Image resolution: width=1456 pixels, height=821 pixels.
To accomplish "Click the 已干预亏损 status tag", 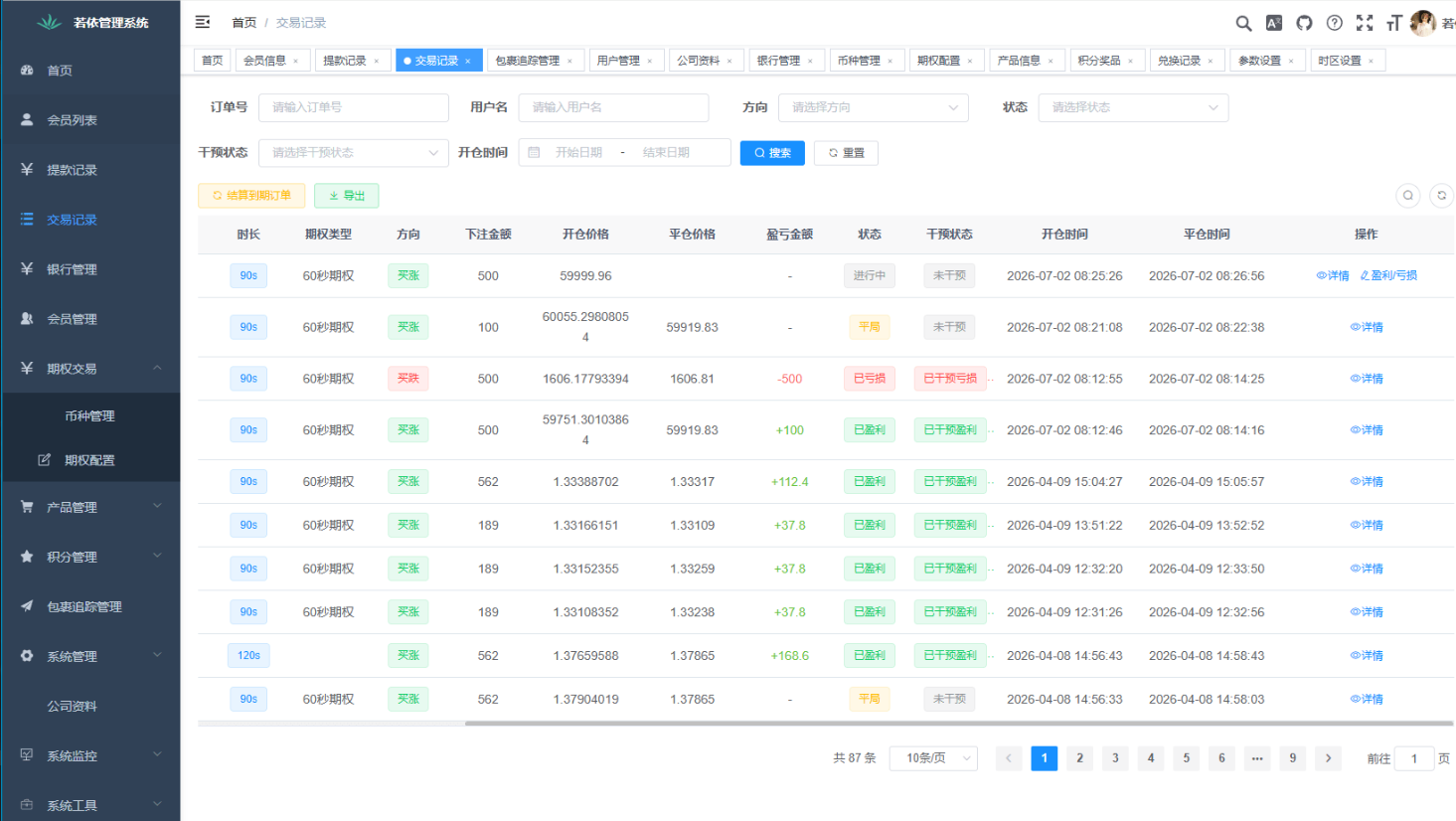I will pyautogui.click(x=950, y=379).
